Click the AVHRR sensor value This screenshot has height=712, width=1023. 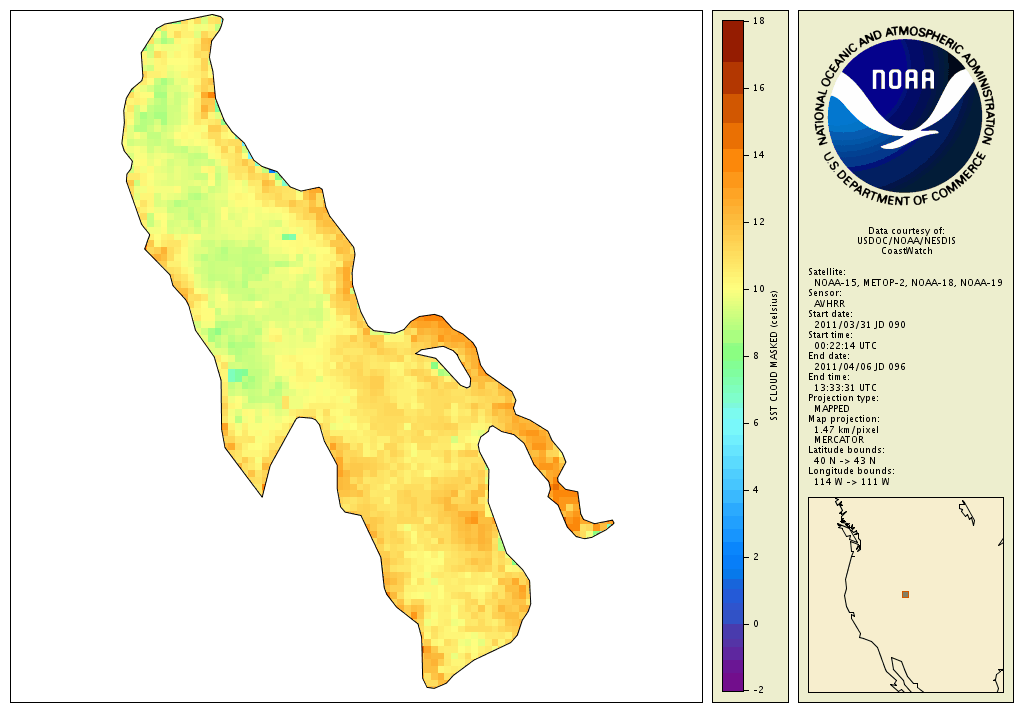point(829,303)
